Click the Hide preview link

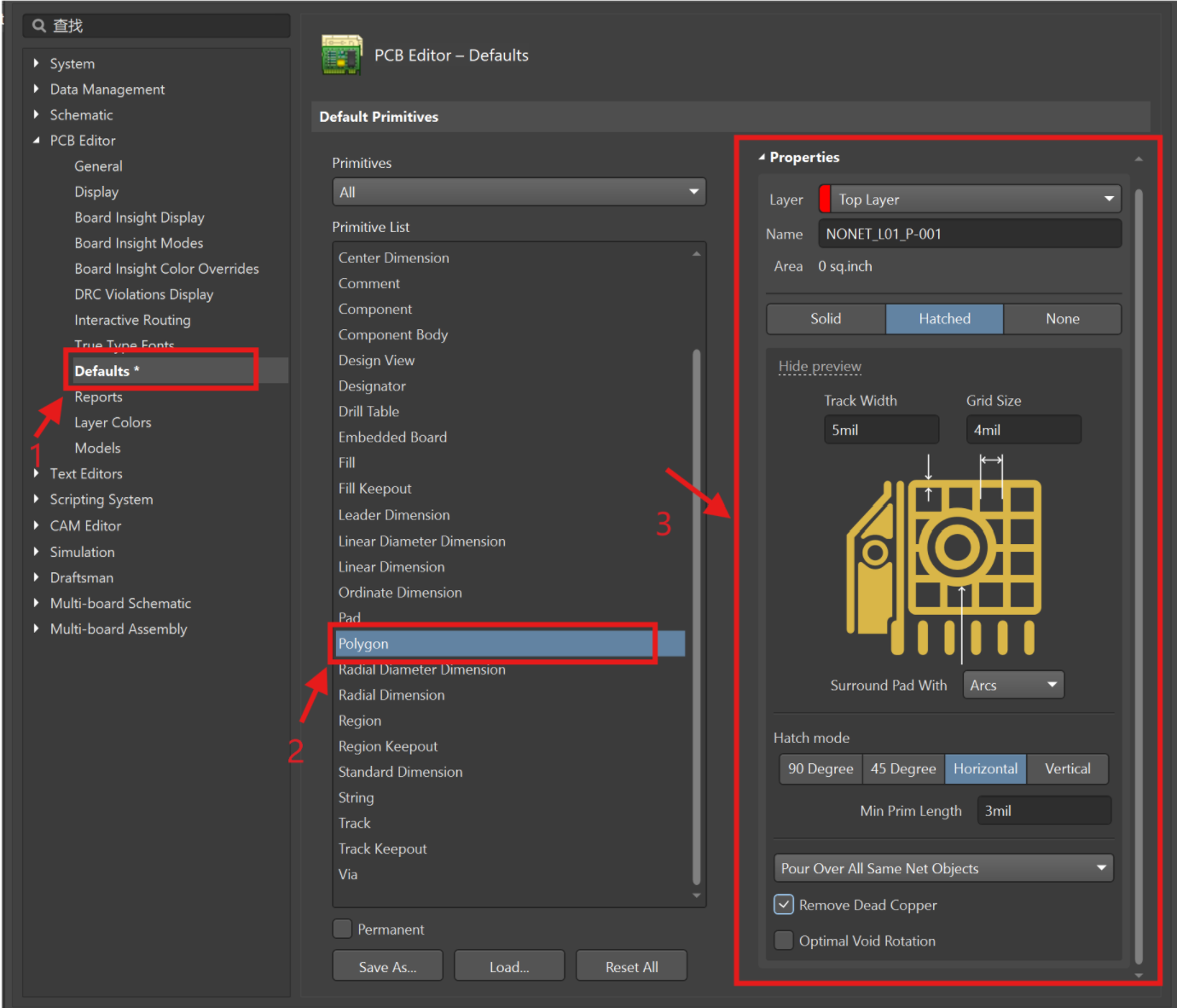click(819, 366)
